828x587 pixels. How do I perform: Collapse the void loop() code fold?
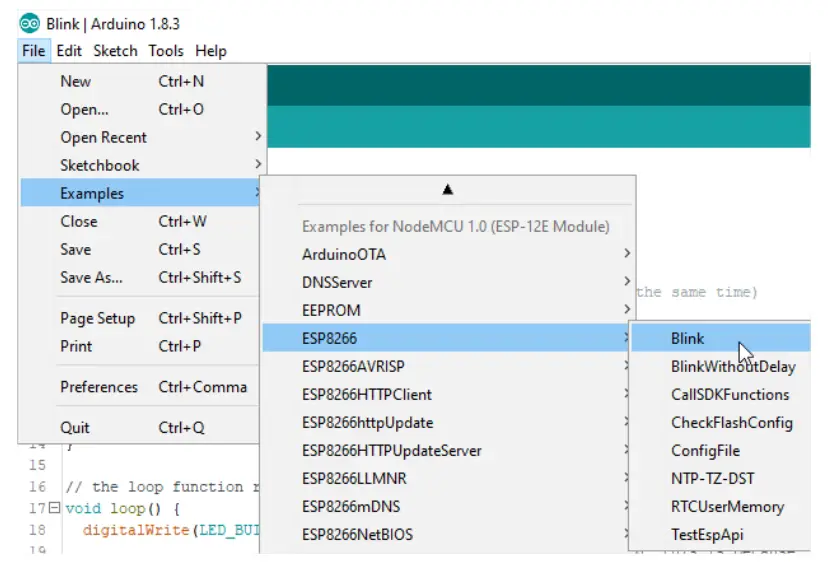54,508
